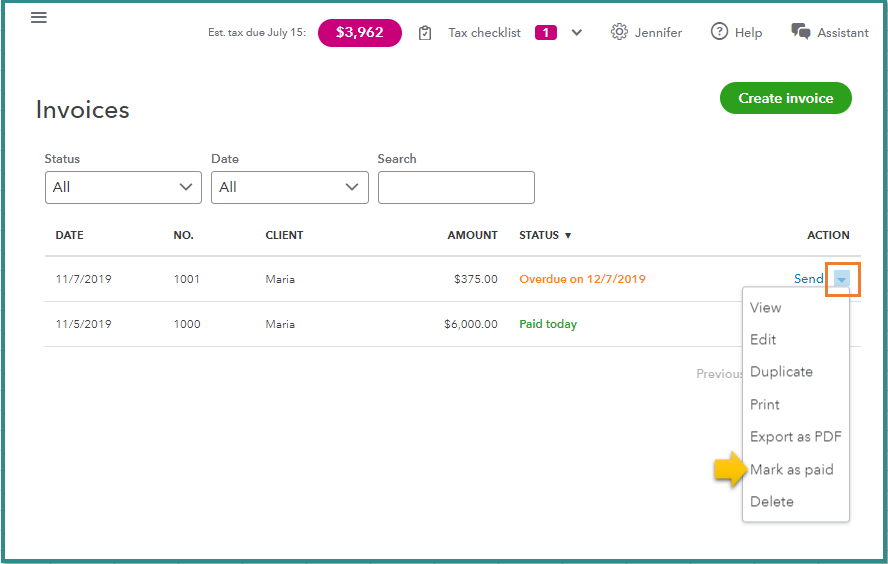Viewport: 888px width, 564px height.
Task: Click the action dropdown arrow beside Send
Action: [842, 280]
